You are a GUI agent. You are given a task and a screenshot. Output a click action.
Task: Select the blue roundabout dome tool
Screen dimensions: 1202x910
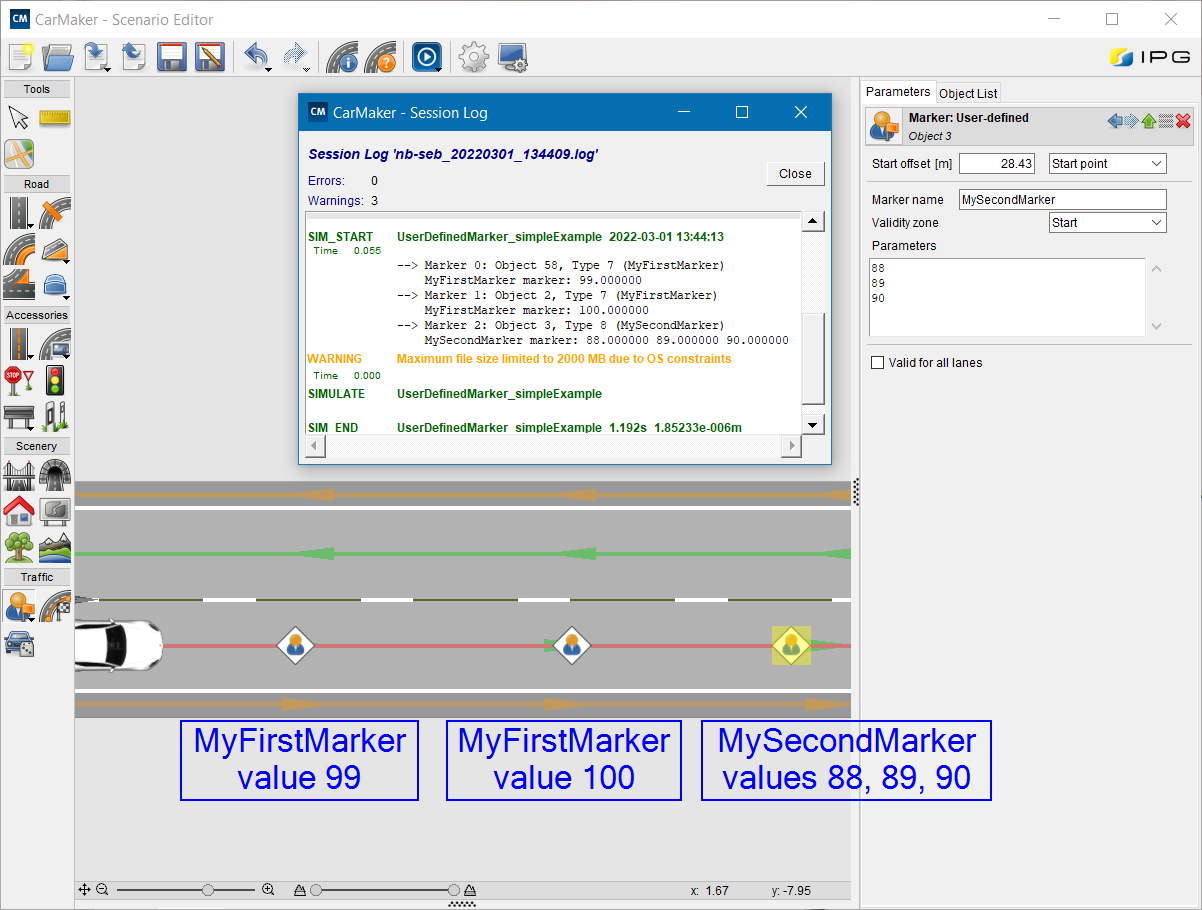[x=55, y=285]
